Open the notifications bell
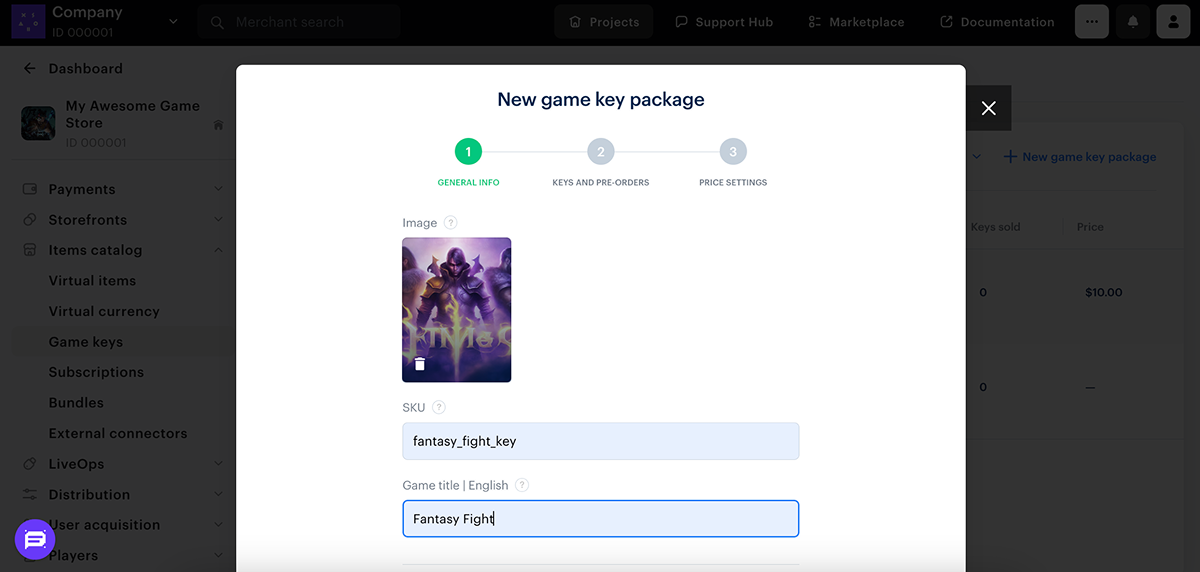Viewport: 1200px width, 572px height. [1133, 22]
